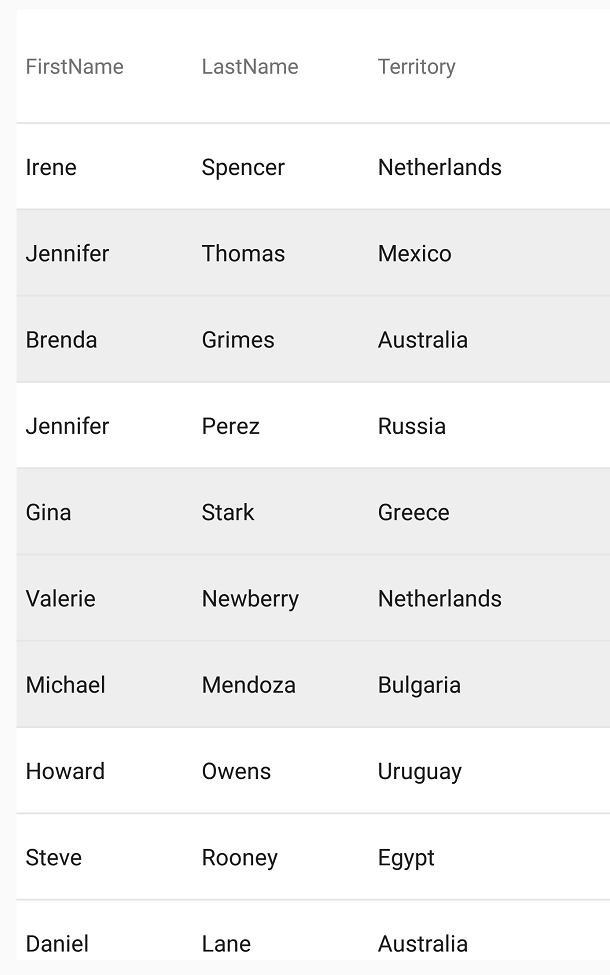Click the first name Irene

pyautogui.click(x=51, y=167)
